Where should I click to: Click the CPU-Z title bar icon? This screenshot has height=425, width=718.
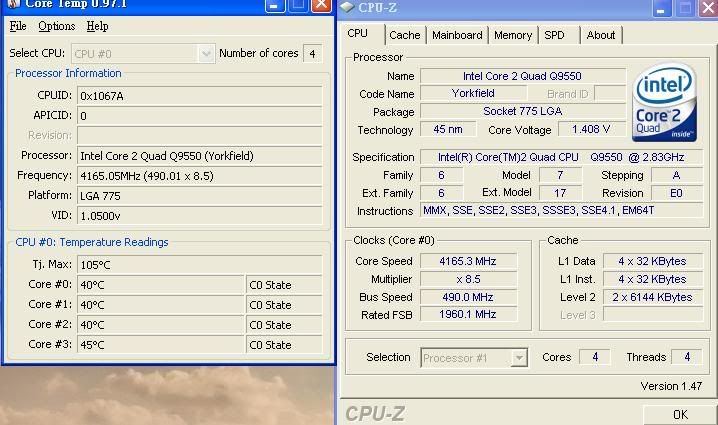[347, 8]
